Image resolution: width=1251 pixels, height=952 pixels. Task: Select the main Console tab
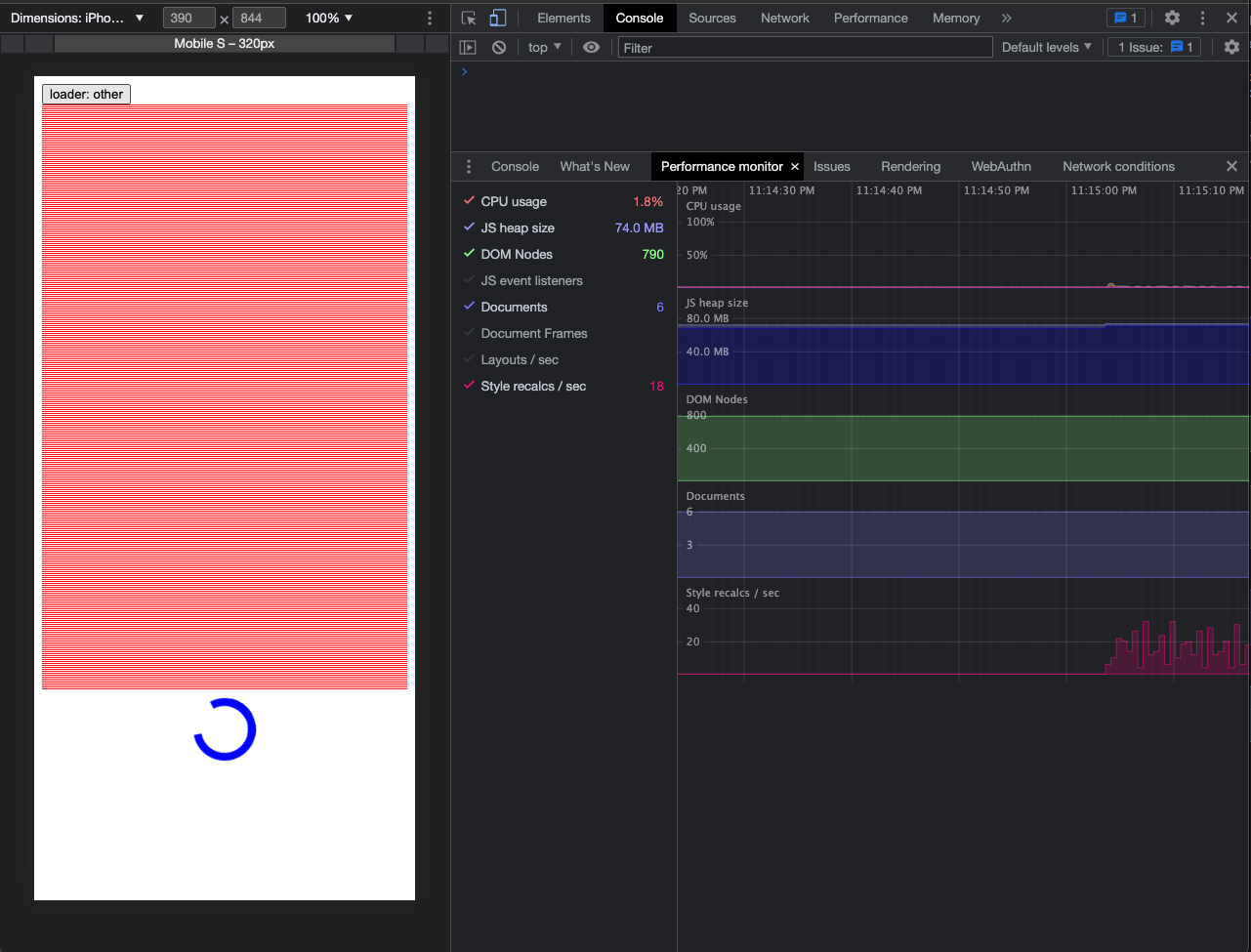point(640,18)
